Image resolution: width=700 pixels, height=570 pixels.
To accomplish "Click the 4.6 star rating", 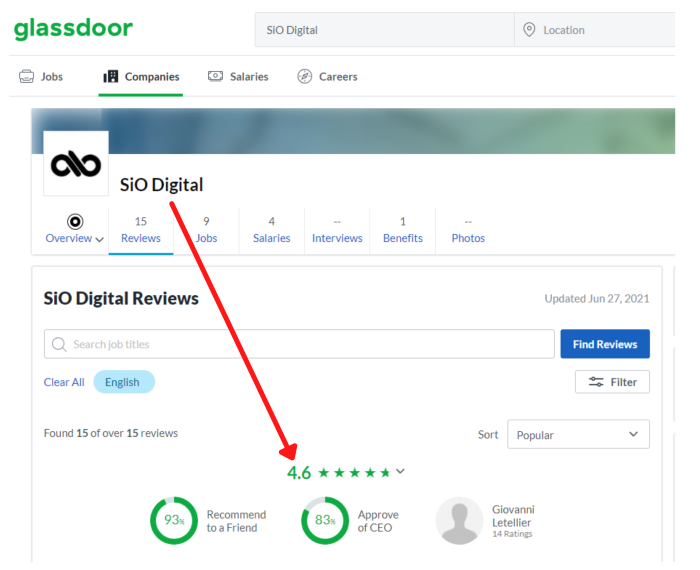I will pyautogui.click(x=340, y=472).
